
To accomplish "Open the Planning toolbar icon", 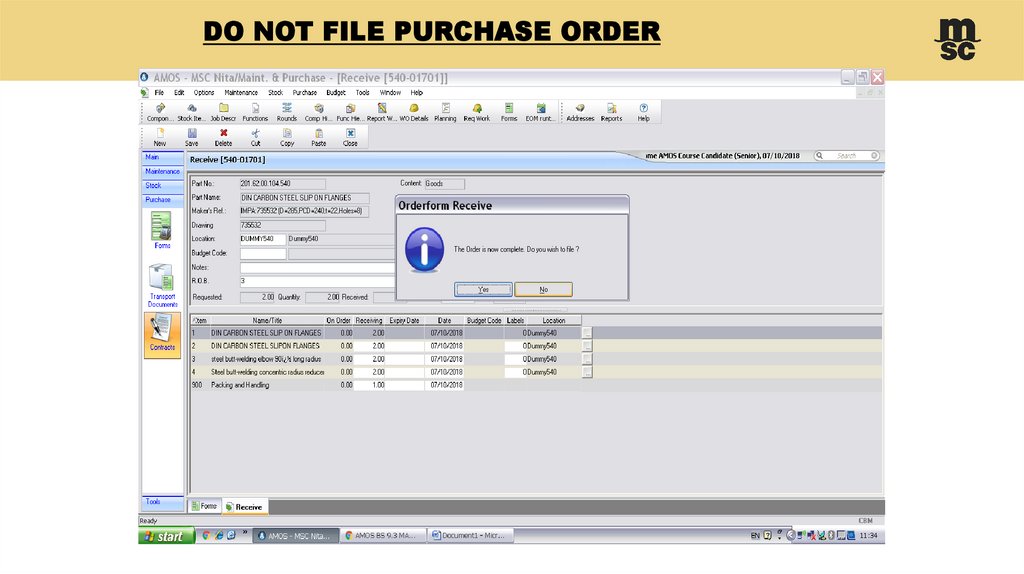I will tap(445, 111).
